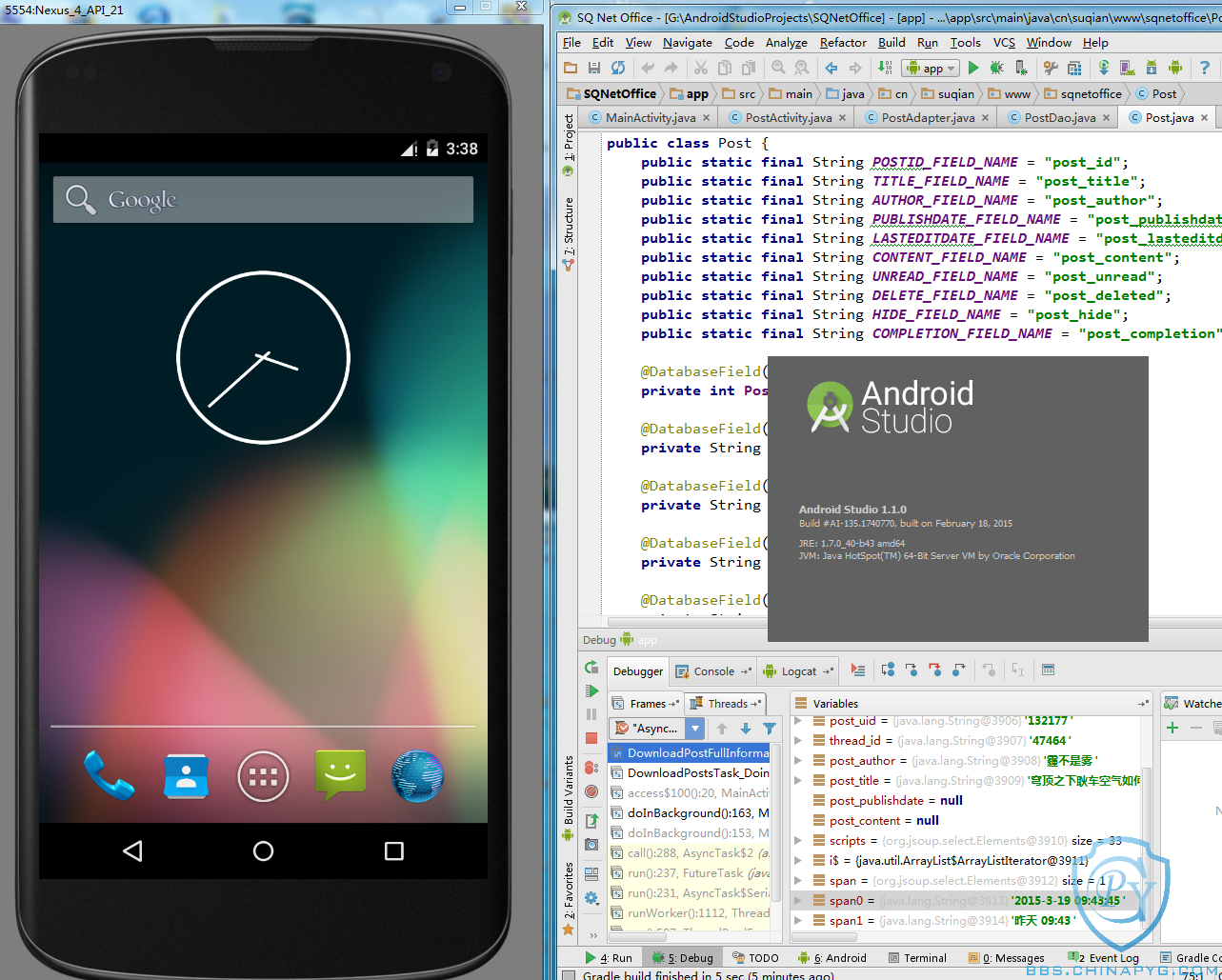Click the Undo arrow in main toolbar
Image resolution: width=1222 pixels, height=980 pixels.
(648, 68)
